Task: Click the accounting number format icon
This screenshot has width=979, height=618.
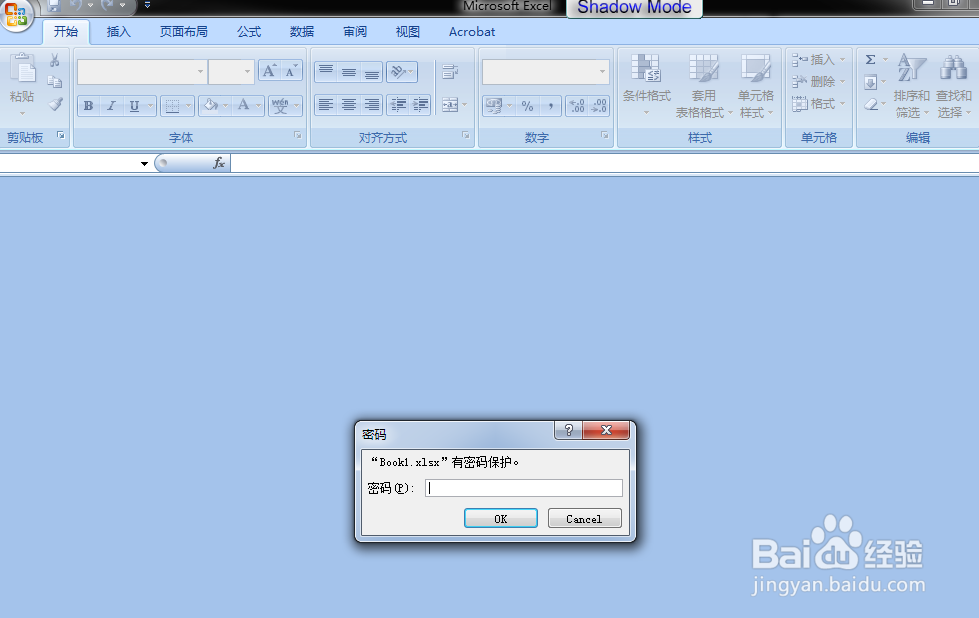Action: (494, 105)
